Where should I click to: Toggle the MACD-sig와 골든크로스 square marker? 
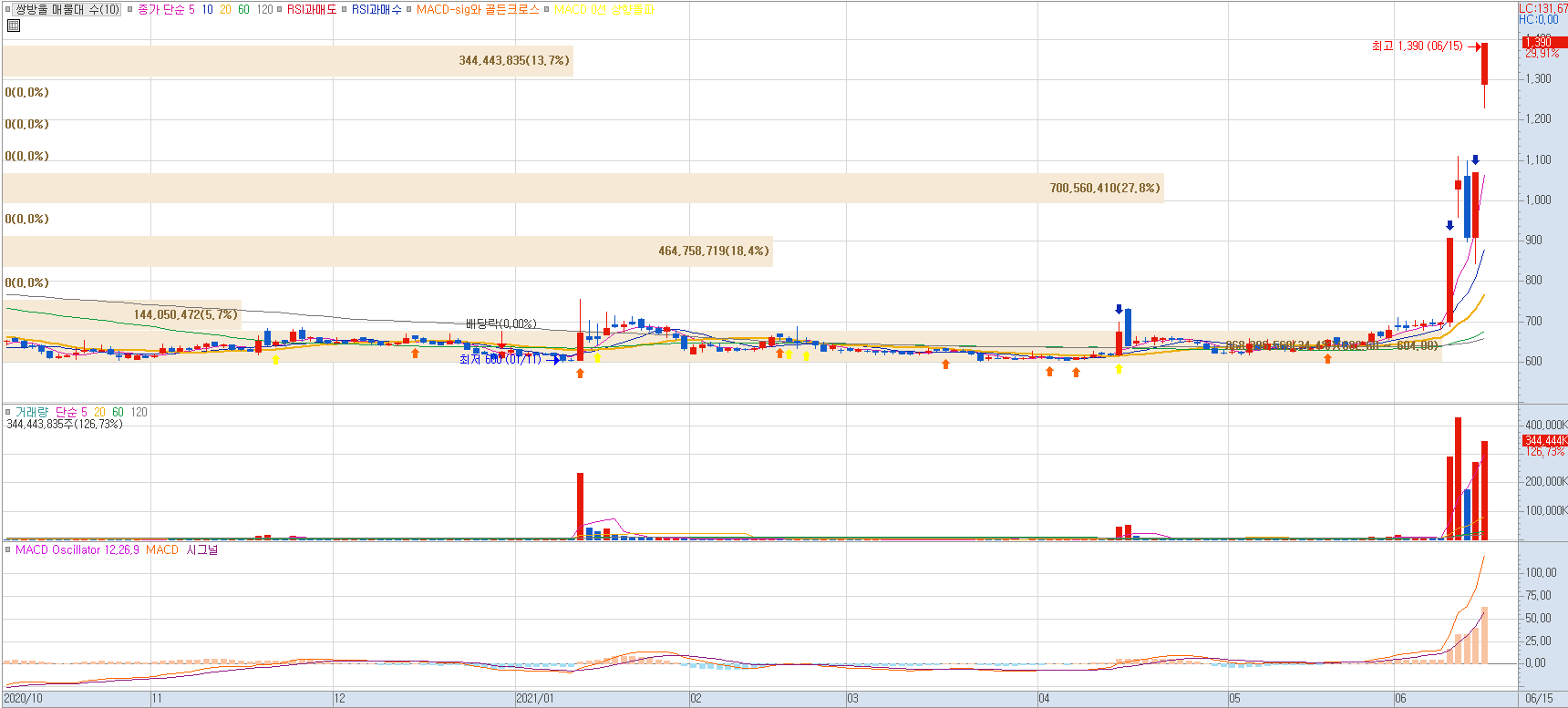(408, 9)
